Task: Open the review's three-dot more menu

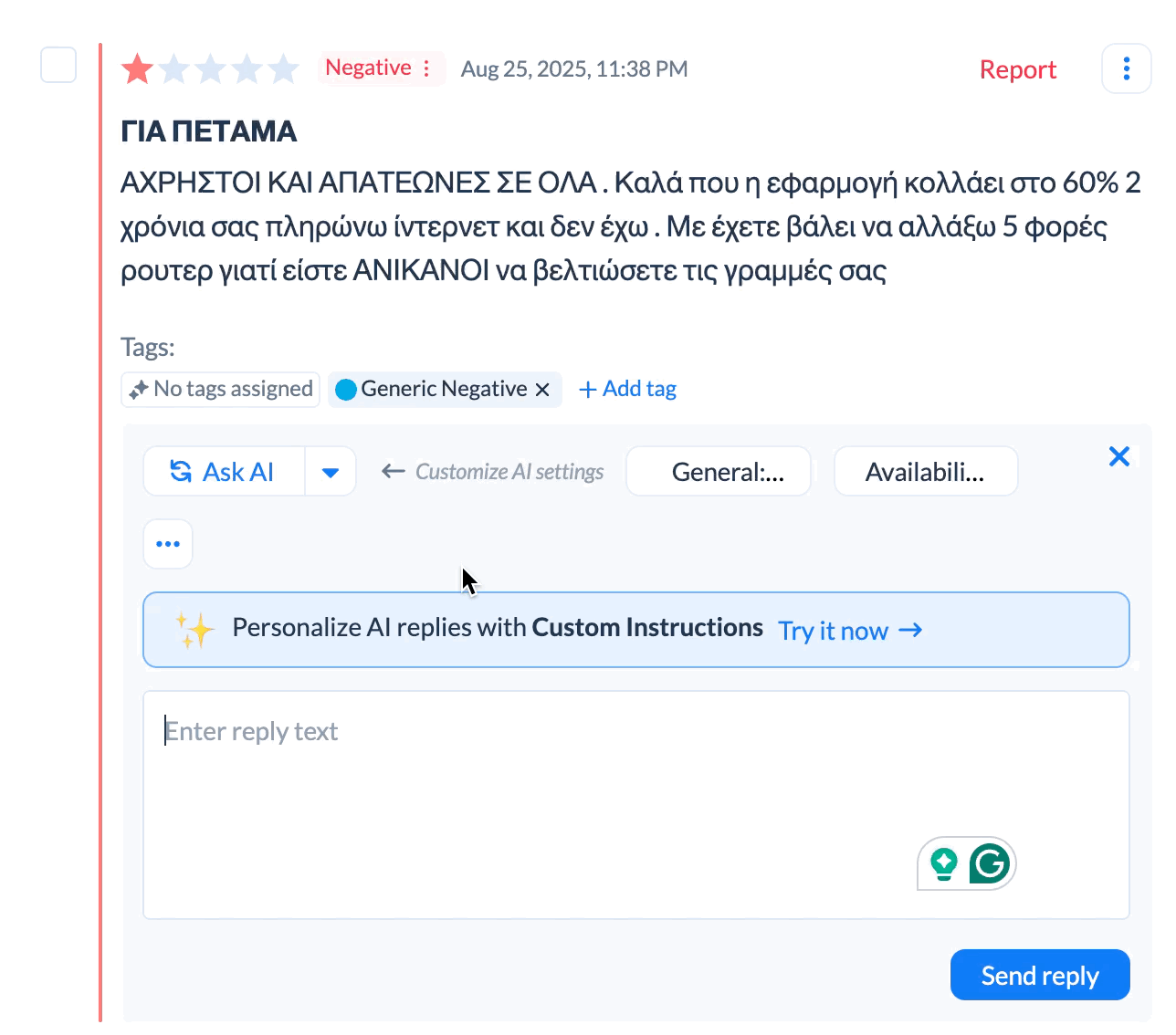Action: [1127, 68]
